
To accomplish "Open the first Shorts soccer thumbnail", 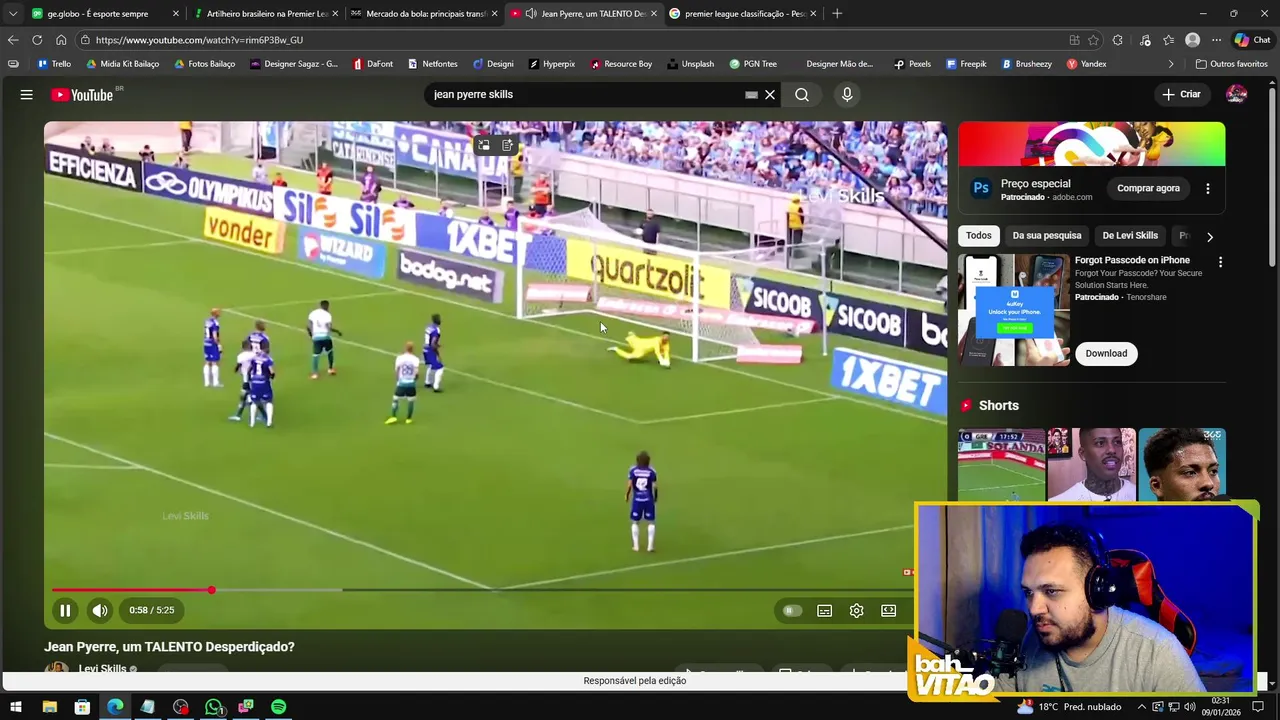I will (x=1001, y=464).
